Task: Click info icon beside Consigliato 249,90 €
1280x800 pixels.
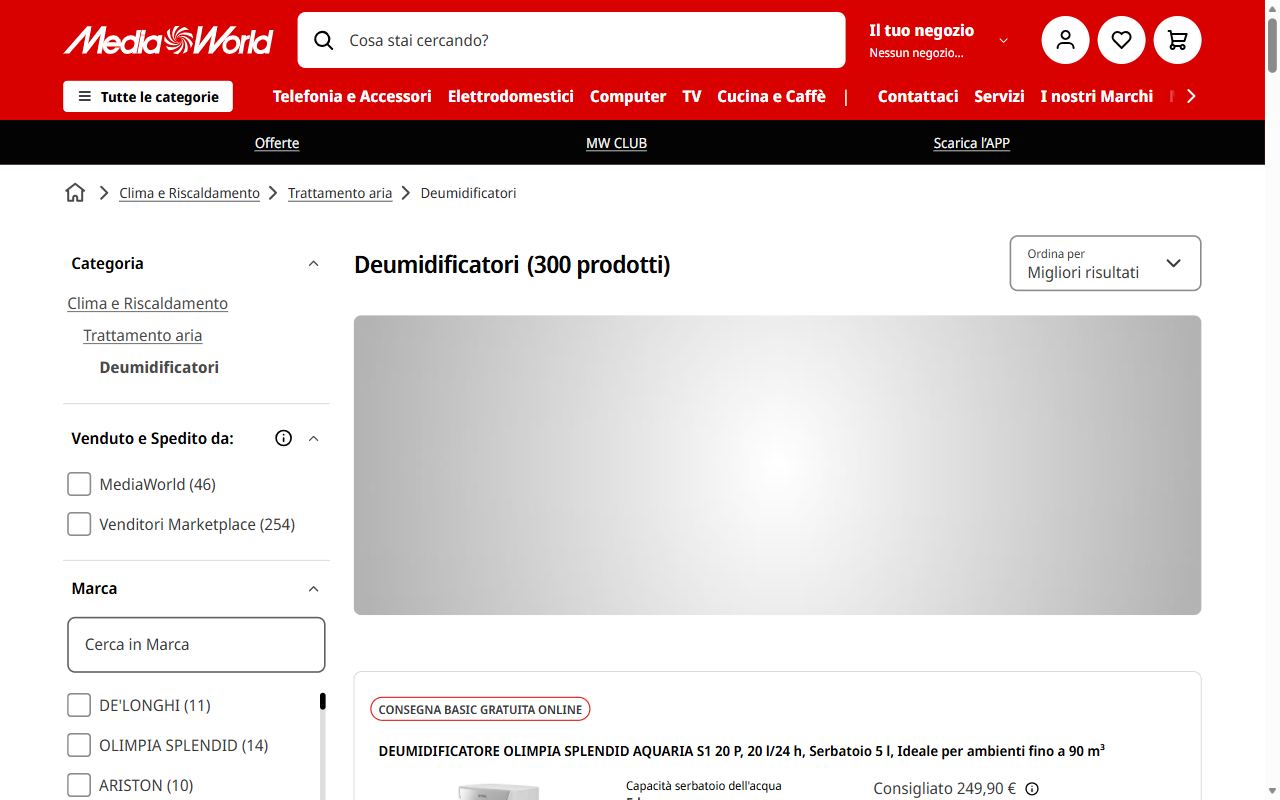Action: tap(1032, 789)
